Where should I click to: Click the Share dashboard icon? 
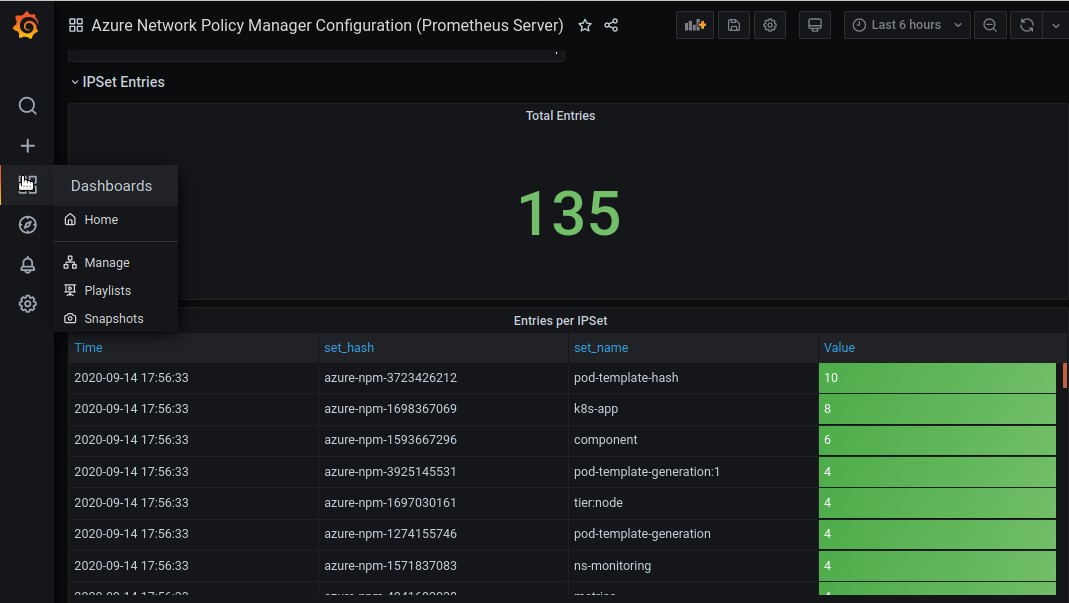click(x=611, y=25)
